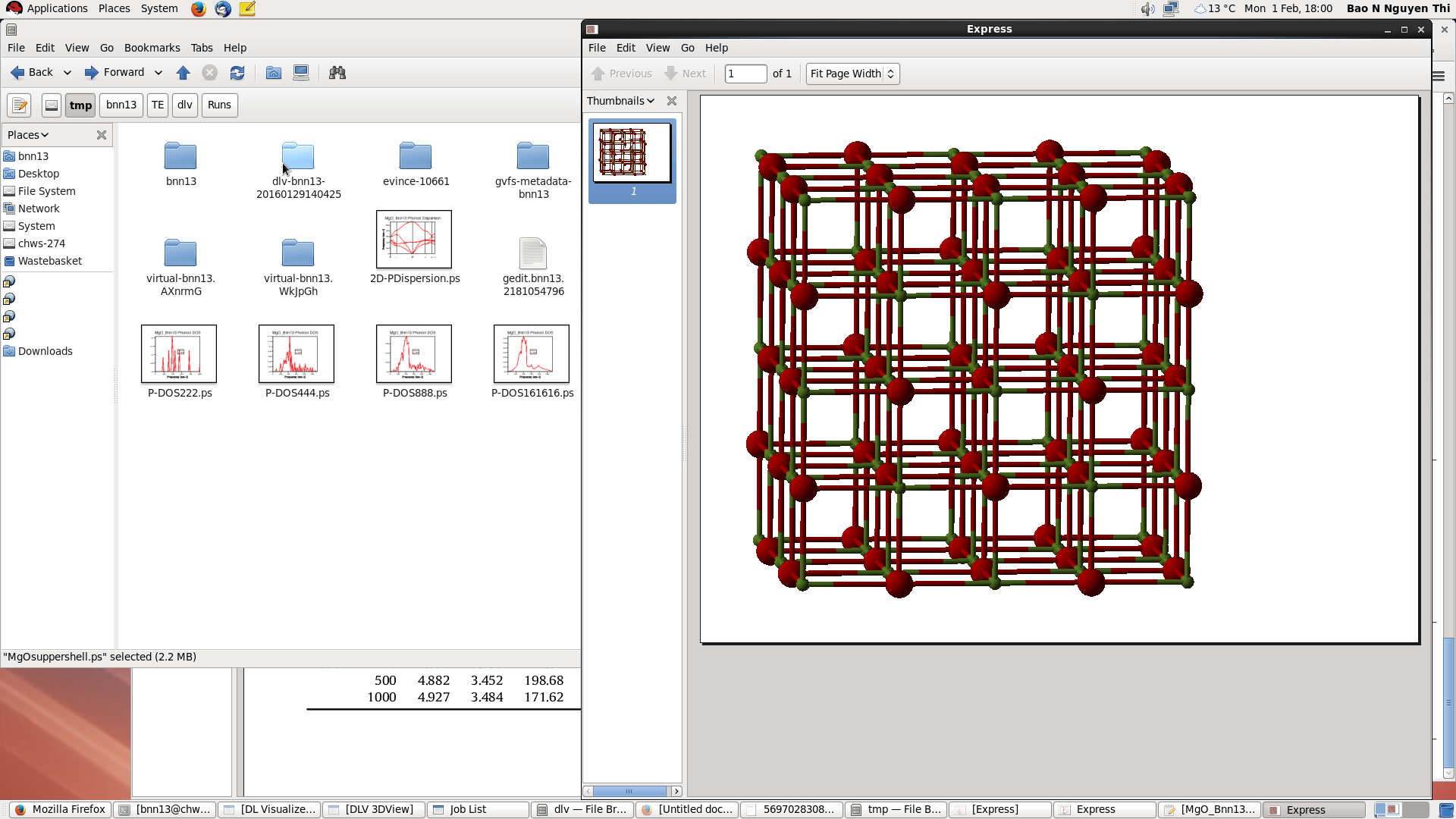Screen dimensions: 1456x819
Task: Click the binoculars Search icon
Action: click(337, 73)
